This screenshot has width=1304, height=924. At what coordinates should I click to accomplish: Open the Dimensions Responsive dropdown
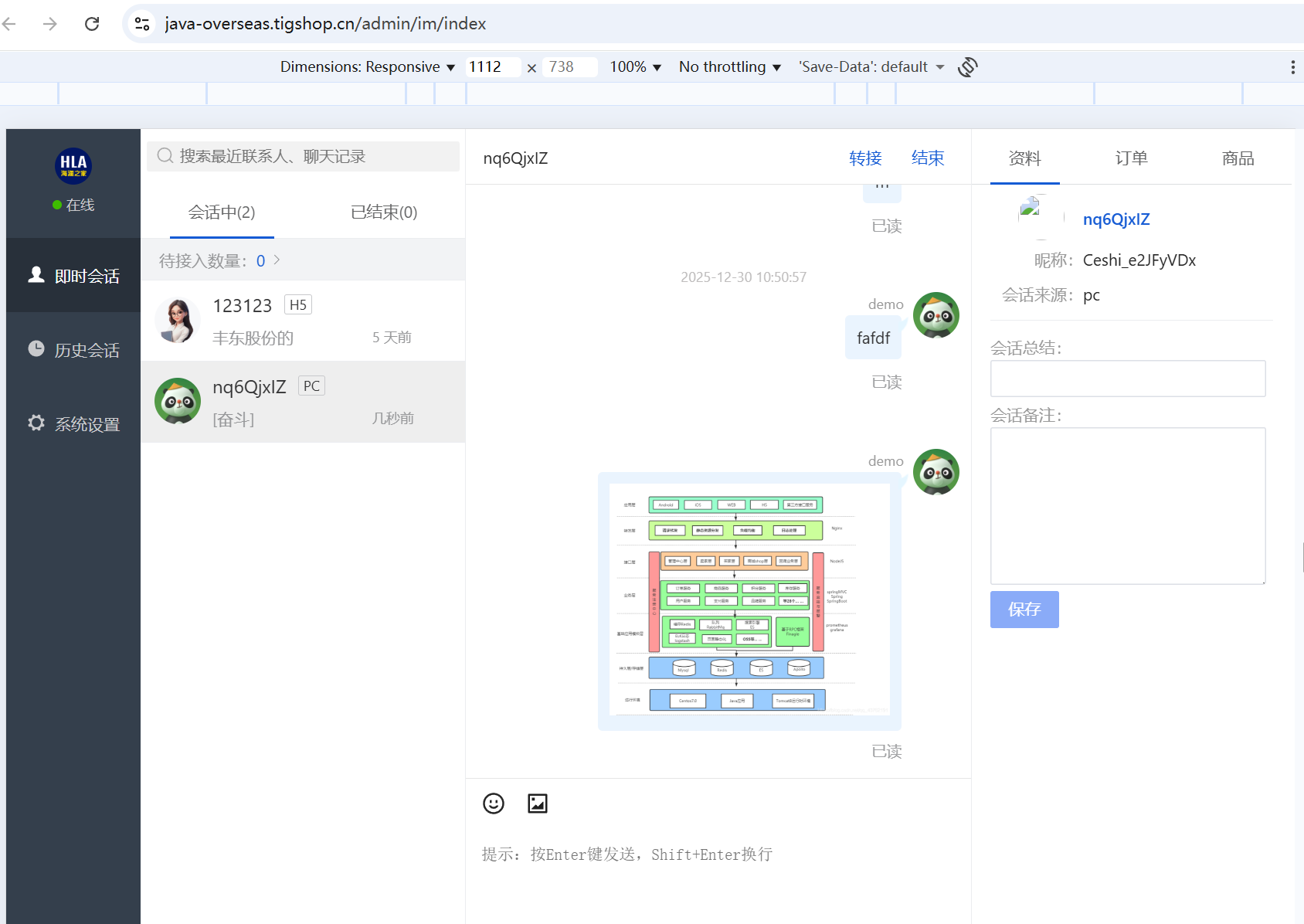click(367, 67)
